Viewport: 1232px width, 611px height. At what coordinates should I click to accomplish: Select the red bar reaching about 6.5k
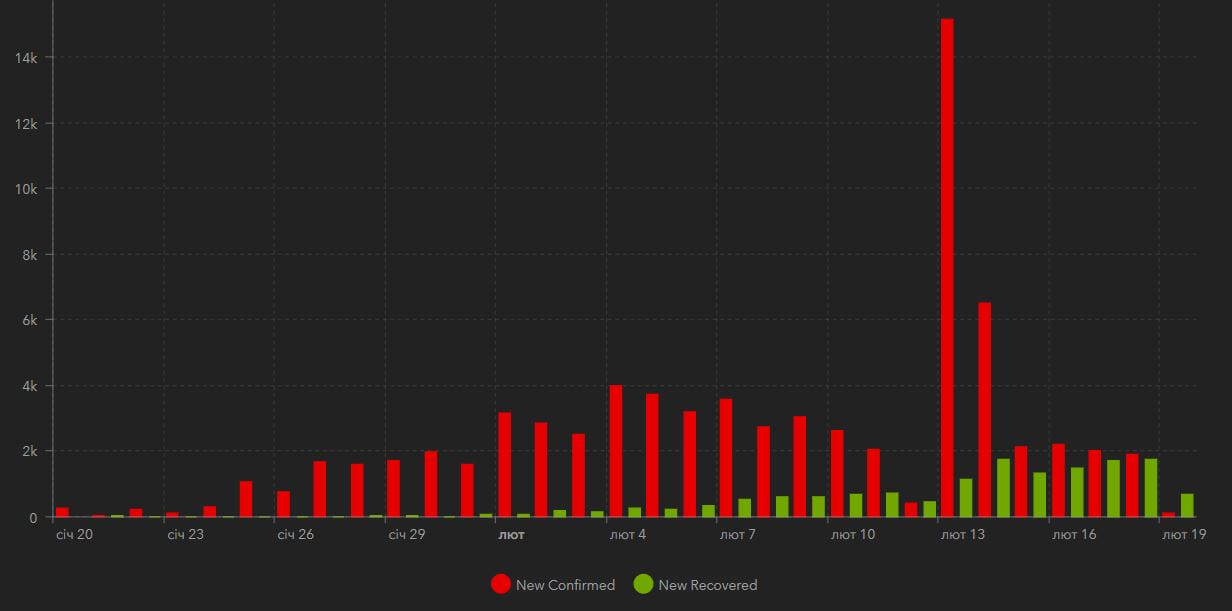point(984,409)
